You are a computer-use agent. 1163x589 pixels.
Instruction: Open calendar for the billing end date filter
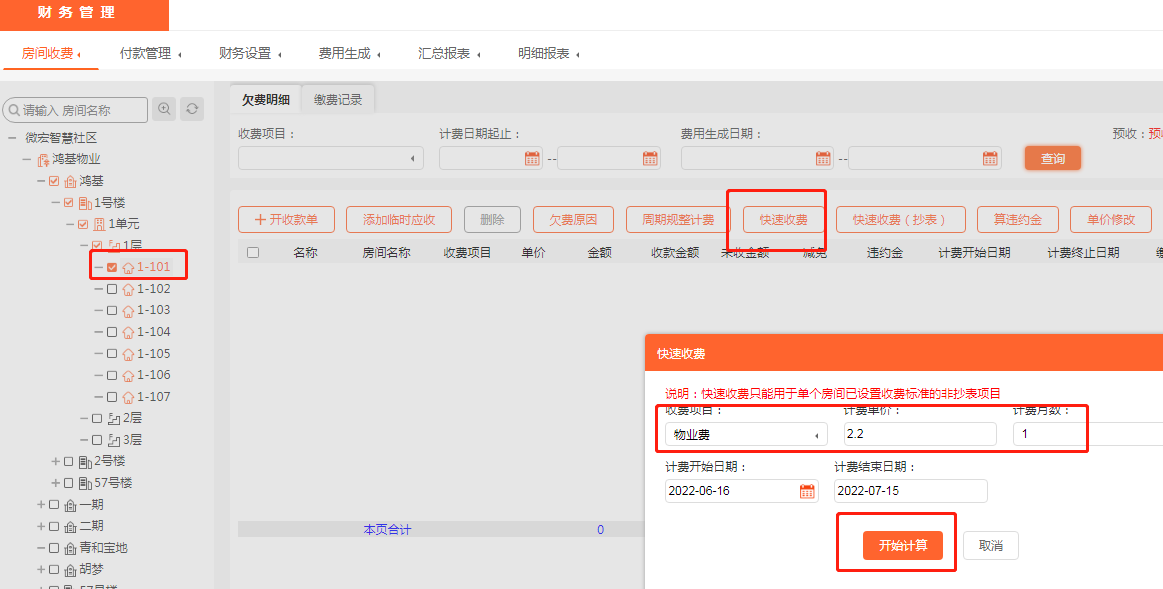coord(650,158)
